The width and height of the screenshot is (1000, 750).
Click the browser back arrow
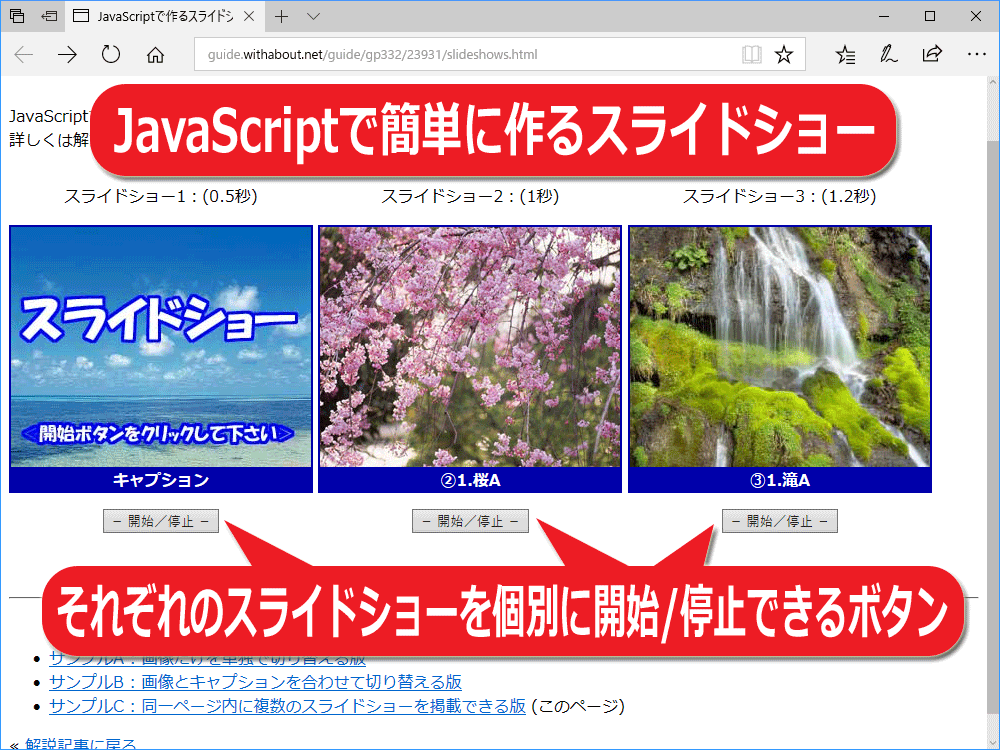(24, 55)
